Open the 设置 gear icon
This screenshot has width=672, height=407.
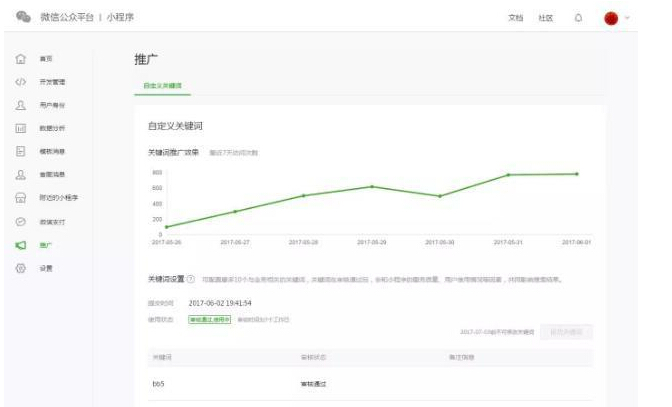(x=21, y=268)
